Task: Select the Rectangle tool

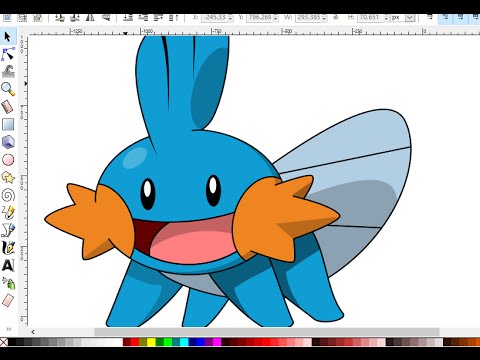Action: 8,125
